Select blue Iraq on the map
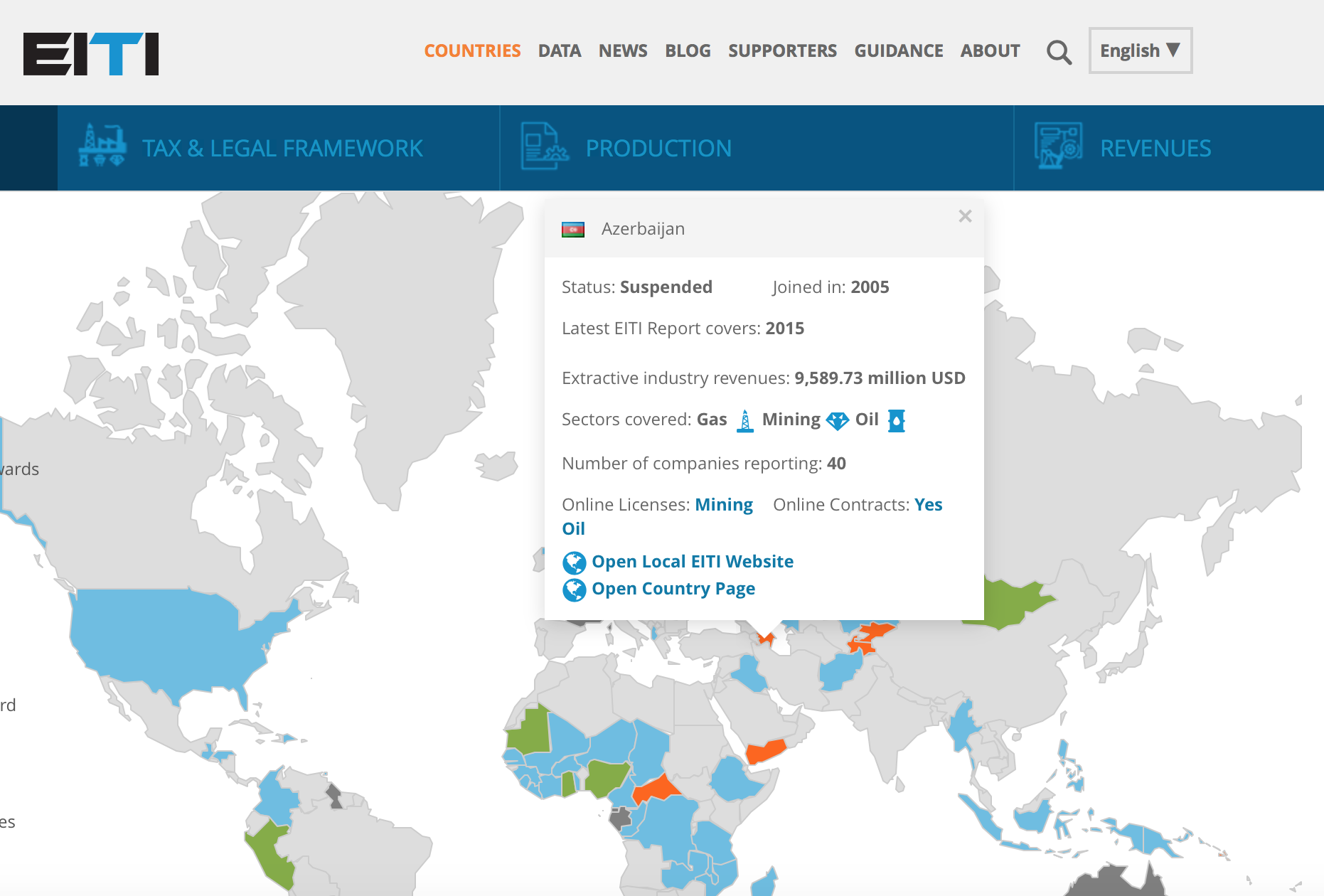This screenshot has width=1324, height=896. [x=750, y=674]
